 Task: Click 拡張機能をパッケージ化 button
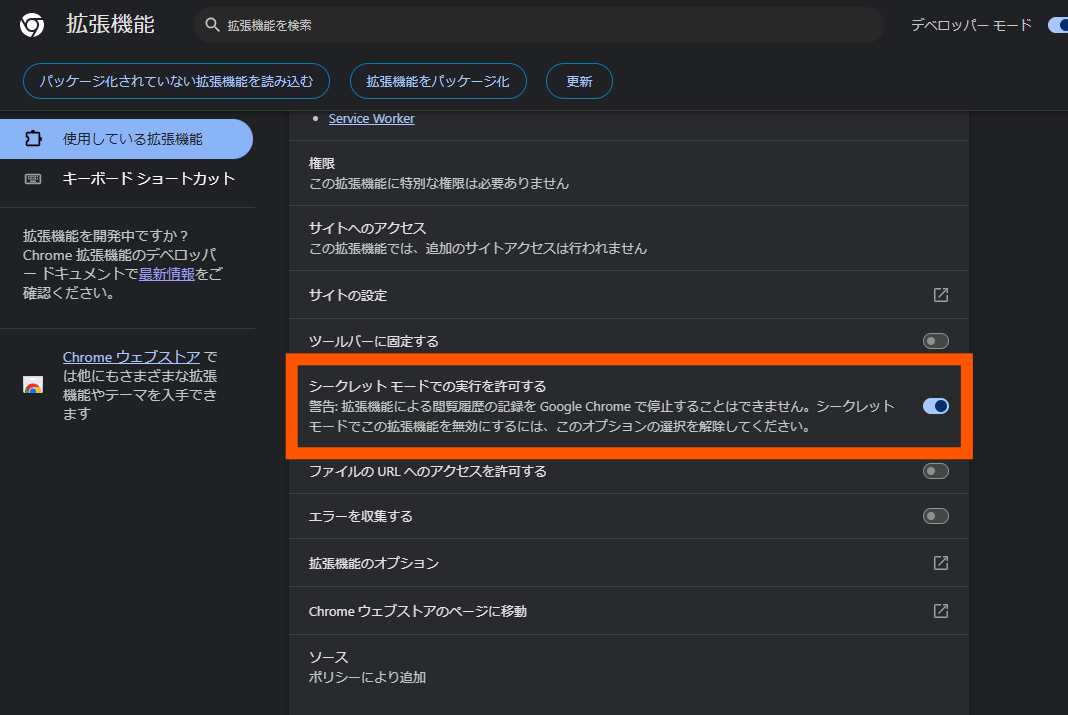coord(438,82)
